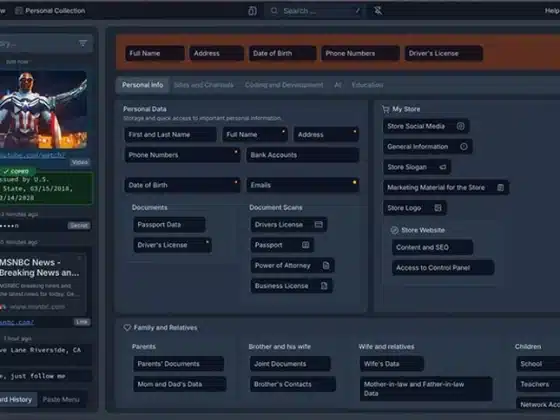
Task: Switch to the Paste Menu tab
Action: pos(61,399)
